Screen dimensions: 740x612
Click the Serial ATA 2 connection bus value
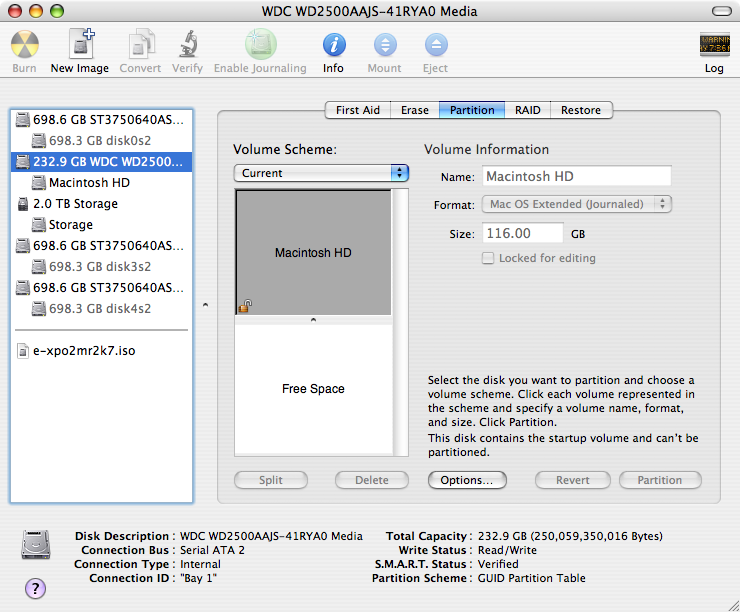[212, 550]
